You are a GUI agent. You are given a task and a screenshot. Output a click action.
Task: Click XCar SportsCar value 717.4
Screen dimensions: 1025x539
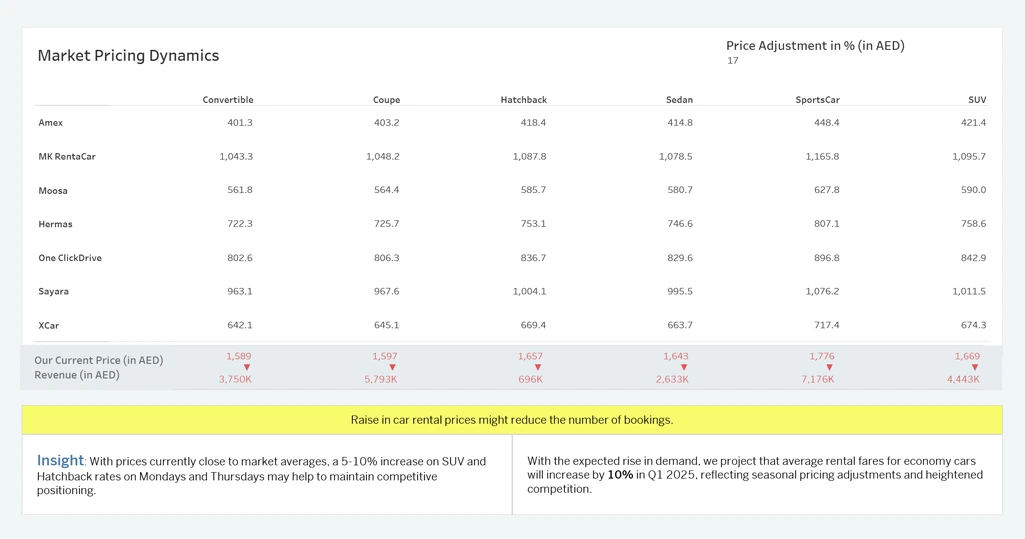coord(827,325)
